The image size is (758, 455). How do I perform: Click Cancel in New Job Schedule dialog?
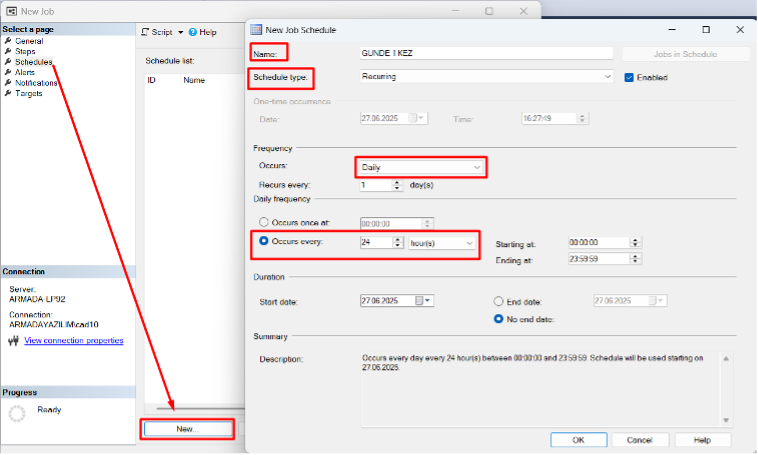pyautogui.click(x=640, y=440)
